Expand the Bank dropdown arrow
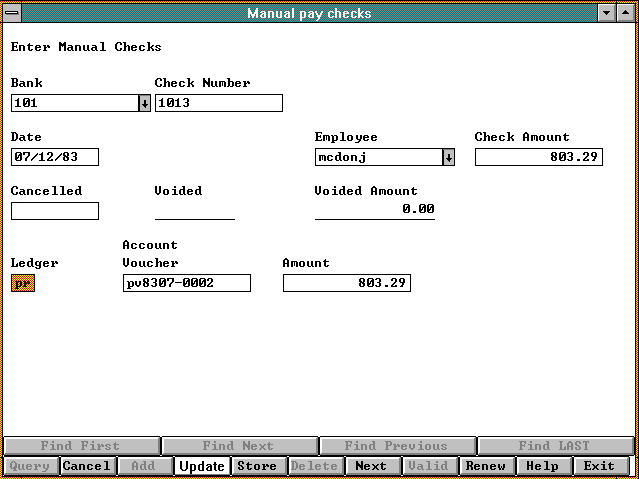 pos(144,103)
